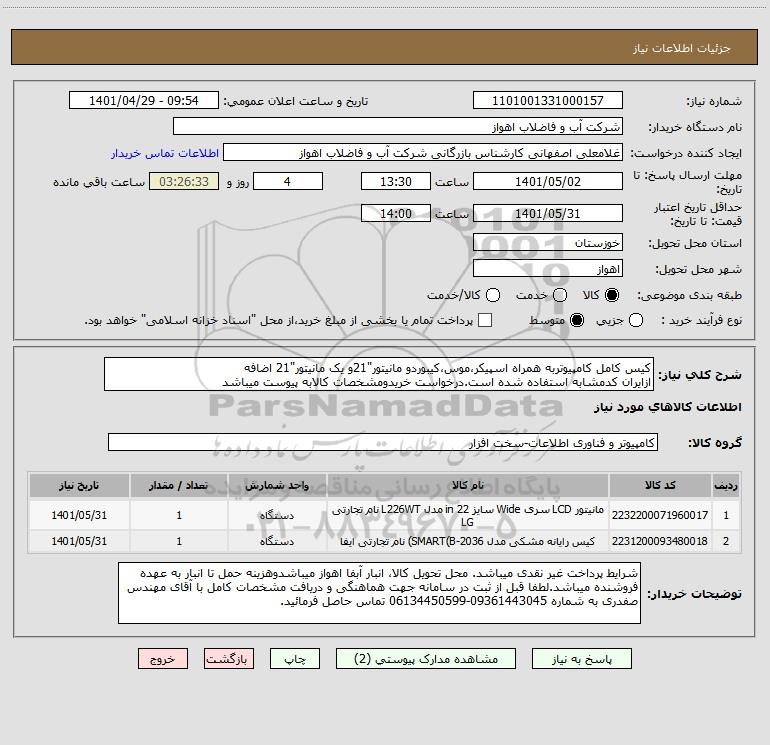
Task: Click the تاریخ نیاز column header
Action: click(79, 486)
